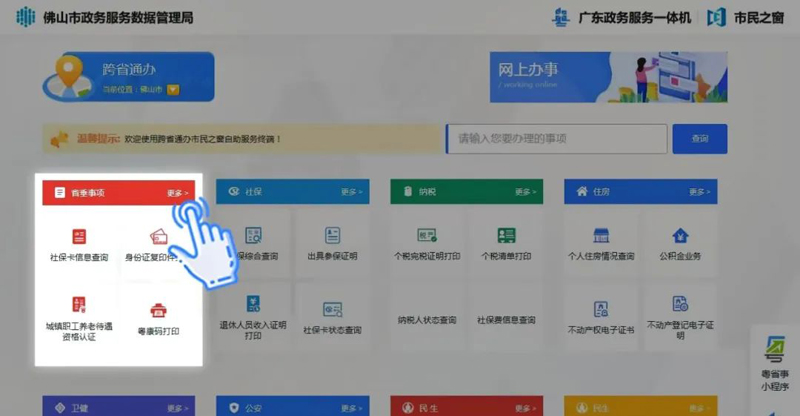Select 不动产权电子证书 icon
The width and height of the screenshot is (800, 416).
(601, 309)
